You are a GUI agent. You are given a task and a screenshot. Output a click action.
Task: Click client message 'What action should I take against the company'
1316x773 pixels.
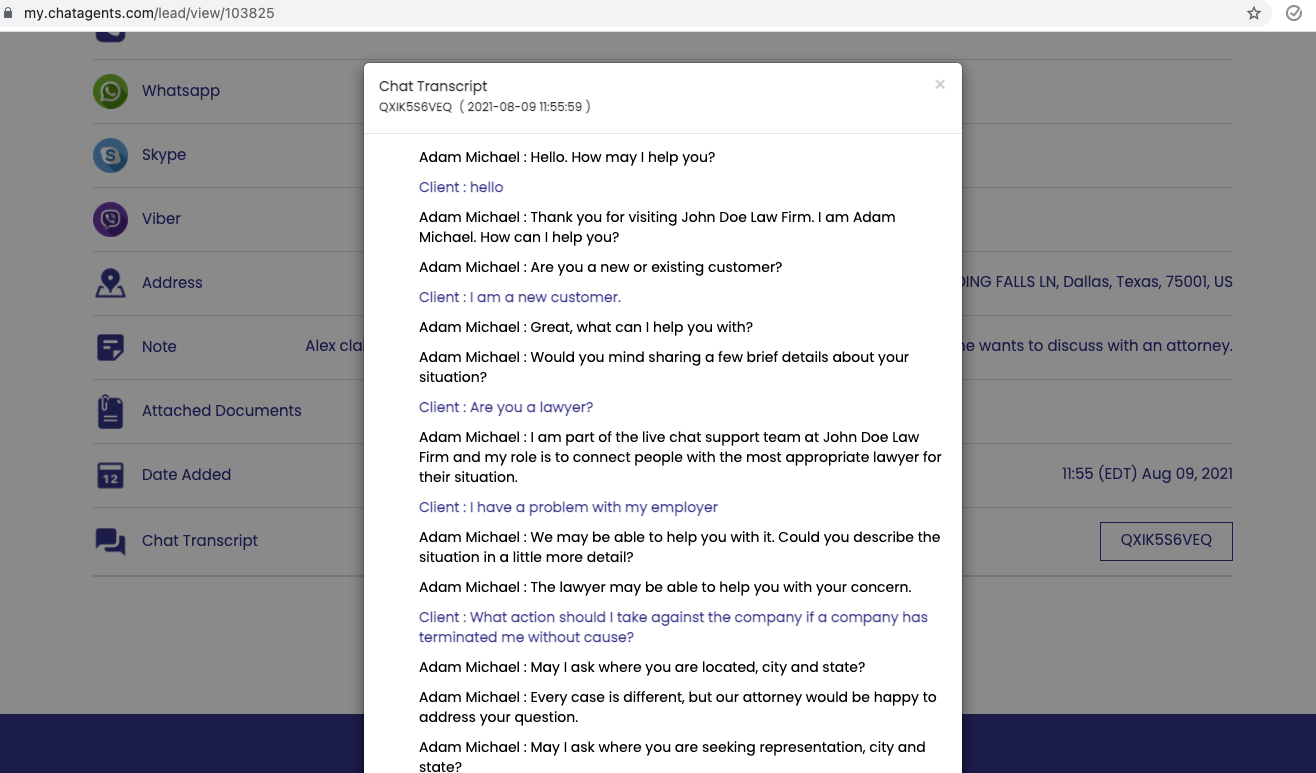pyautogui.click(x=673, y=627)
